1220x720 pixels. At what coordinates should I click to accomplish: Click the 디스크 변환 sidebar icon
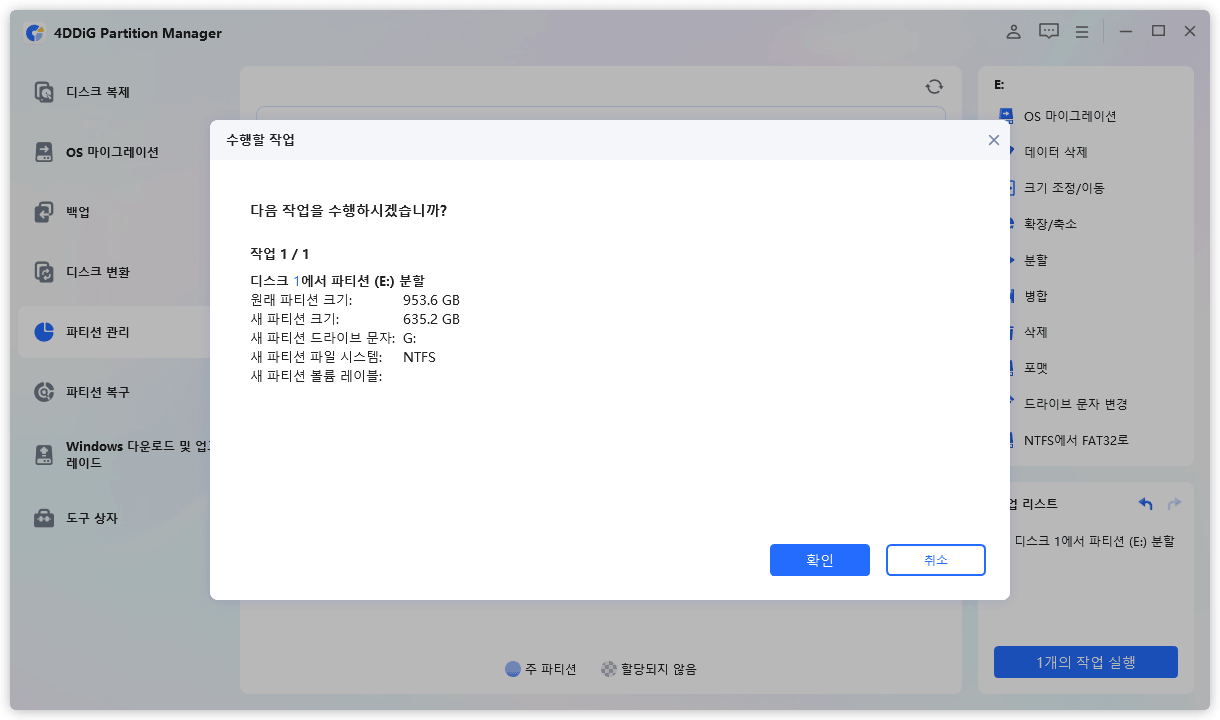44,272
